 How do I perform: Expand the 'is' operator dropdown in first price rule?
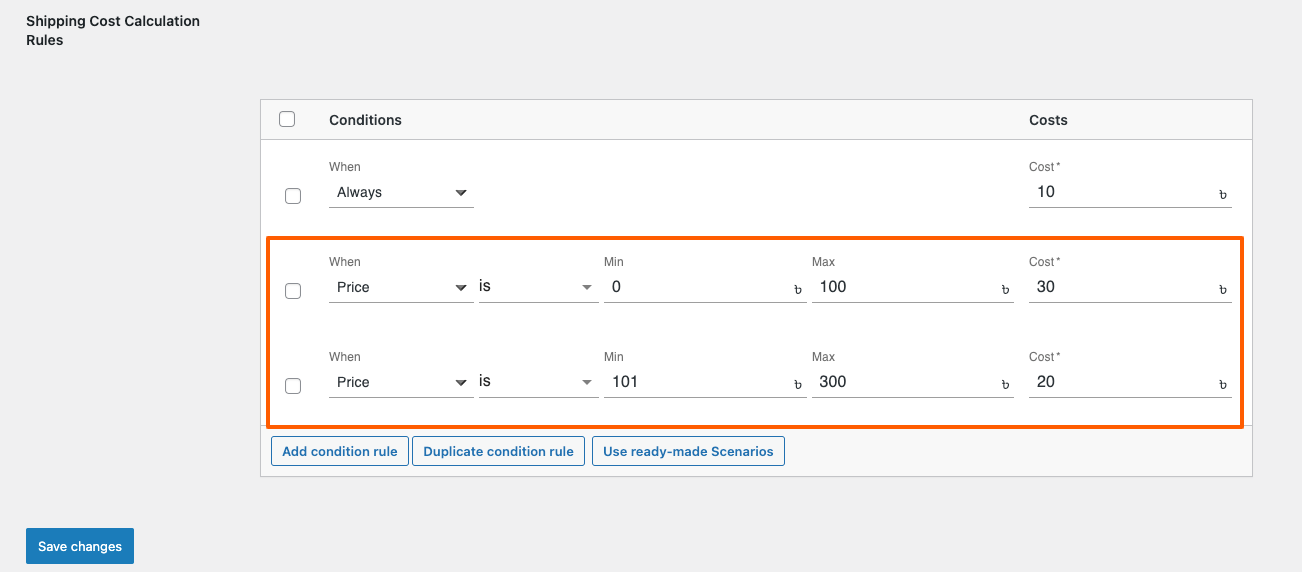[x=537, y=287]
